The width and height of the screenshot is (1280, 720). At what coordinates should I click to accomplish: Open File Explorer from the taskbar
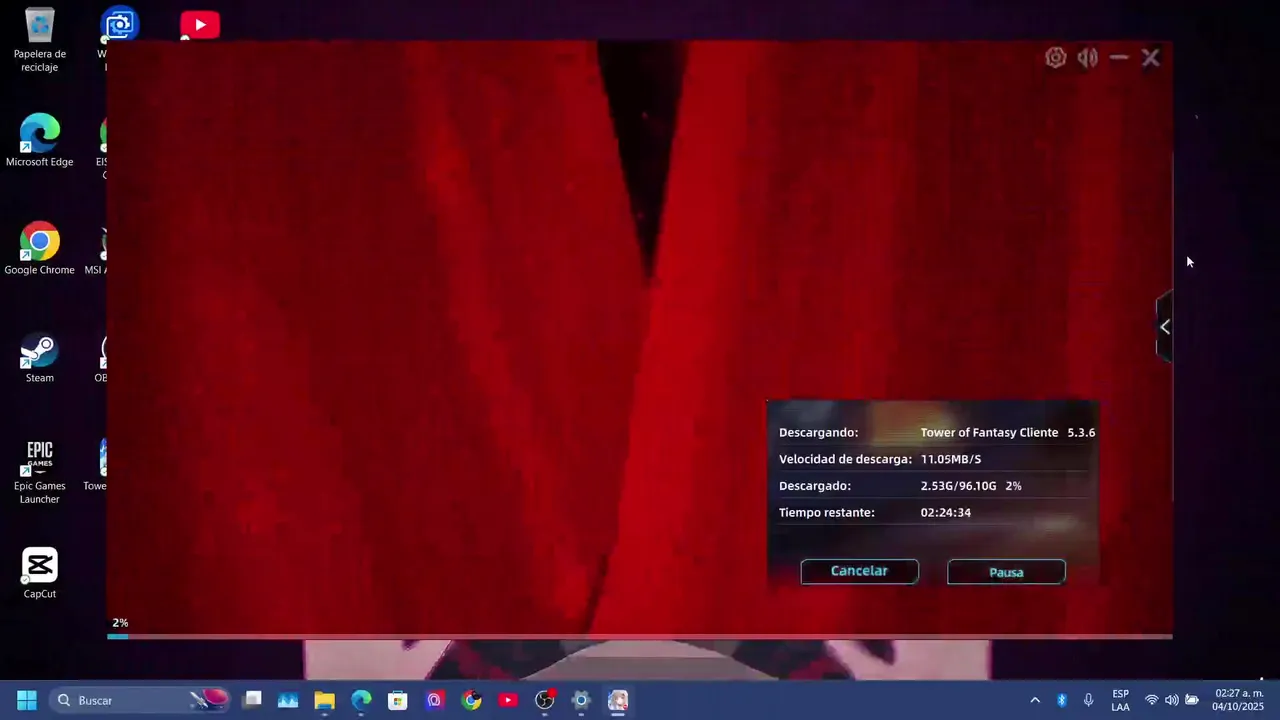coord(325,700)
